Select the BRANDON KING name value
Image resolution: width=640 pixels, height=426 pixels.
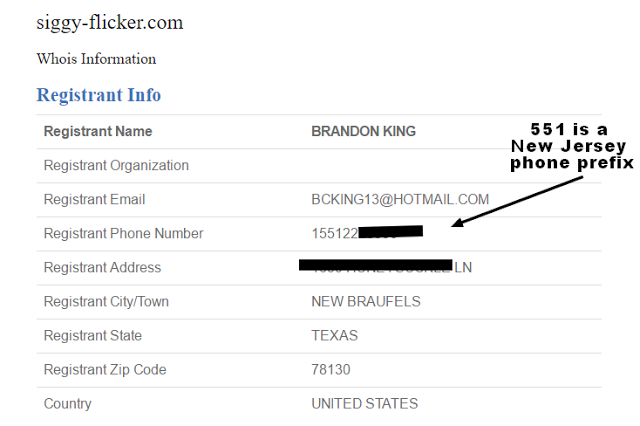pos(363,132)
